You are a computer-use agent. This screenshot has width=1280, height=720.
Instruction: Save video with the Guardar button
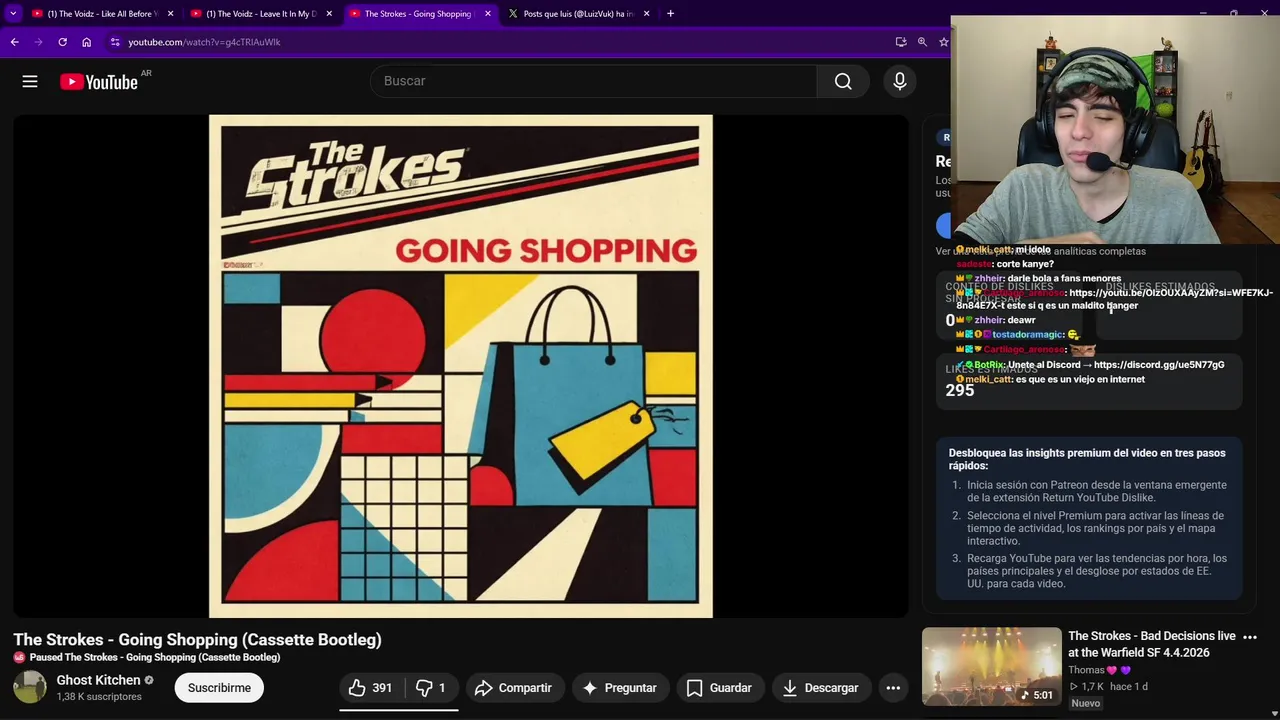coord(720,688)
